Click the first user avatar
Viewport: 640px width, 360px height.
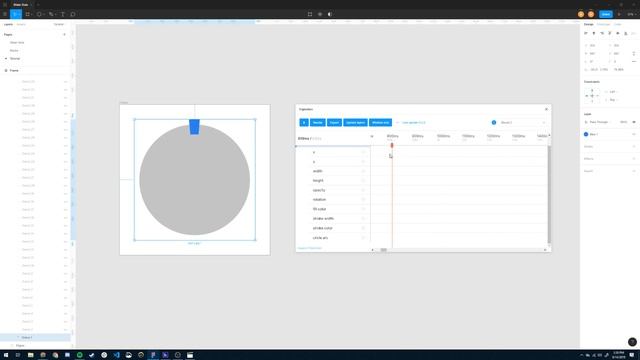581,14
